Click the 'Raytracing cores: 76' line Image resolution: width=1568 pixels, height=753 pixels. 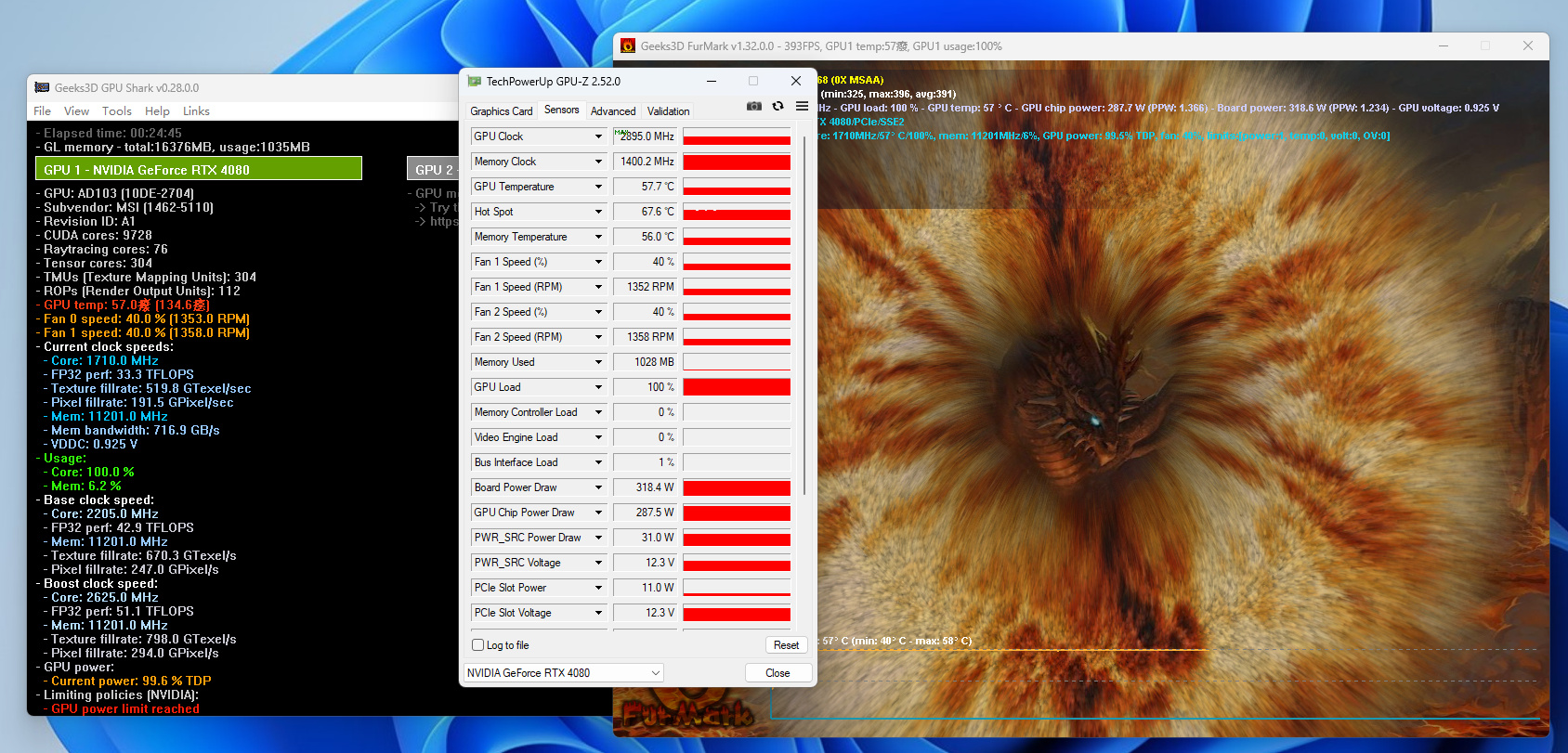coord(102,250)
